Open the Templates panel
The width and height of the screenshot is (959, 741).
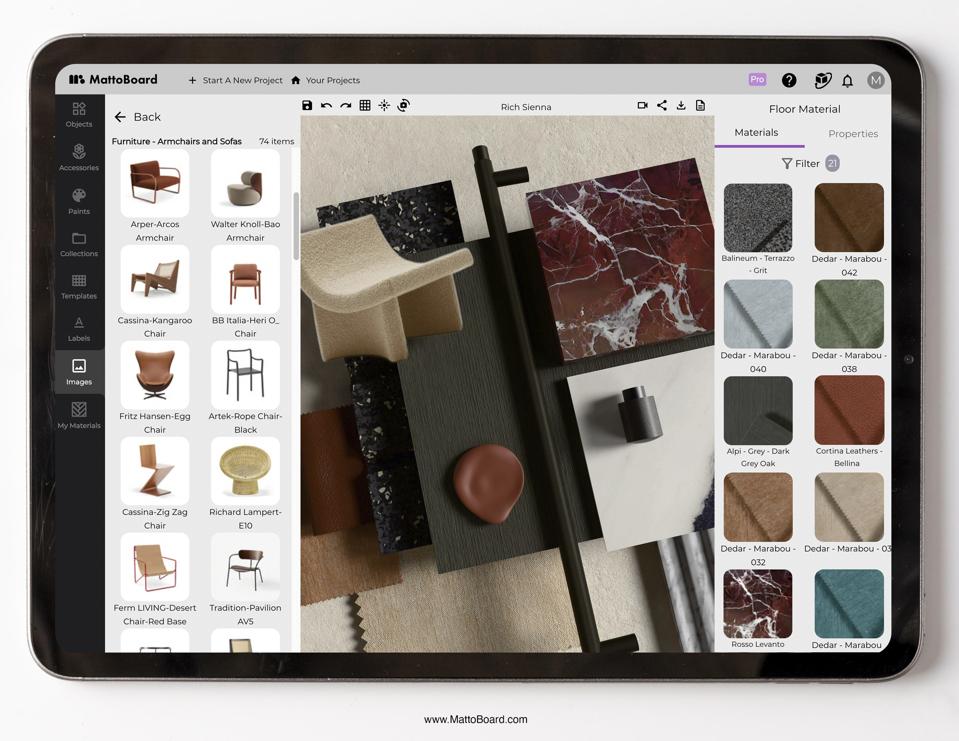point(79,286)
